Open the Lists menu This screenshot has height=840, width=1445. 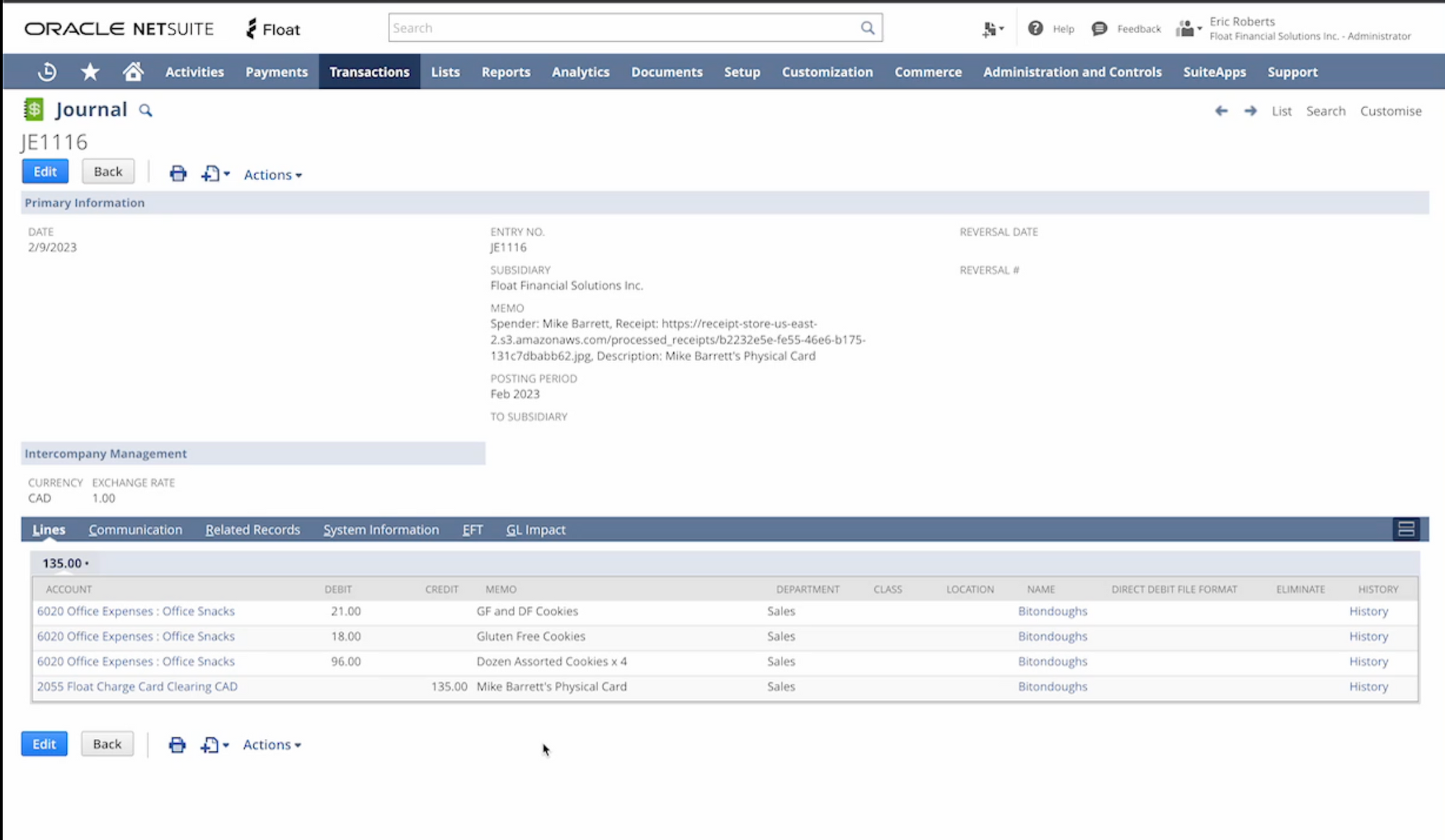coord(445,72)
